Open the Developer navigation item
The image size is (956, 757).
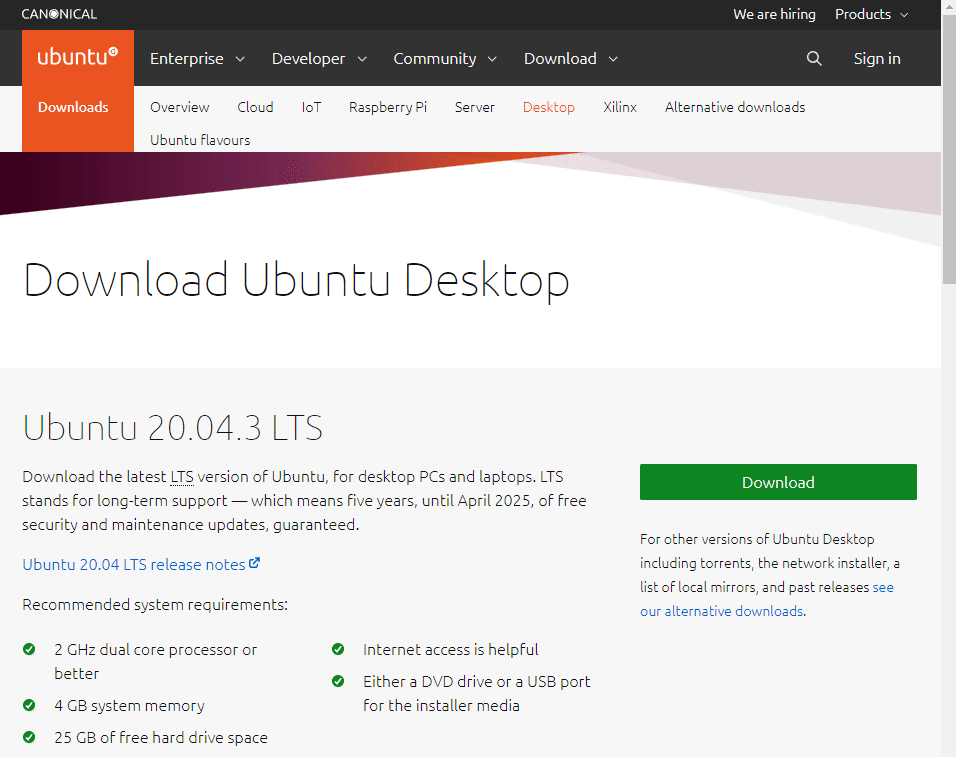(309, 59)
